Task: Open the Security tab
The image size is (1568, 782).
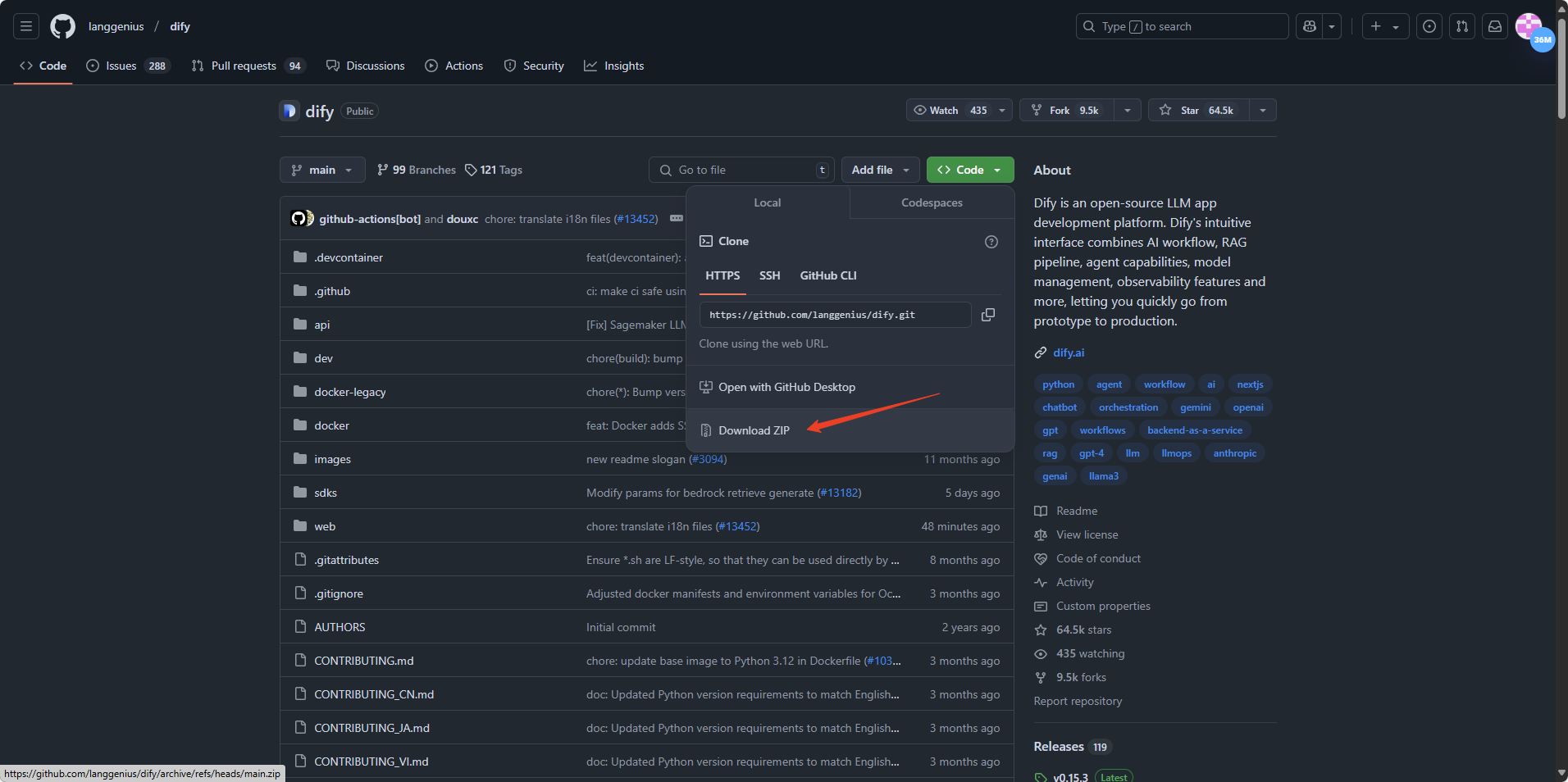Action: tap(534, 66)
